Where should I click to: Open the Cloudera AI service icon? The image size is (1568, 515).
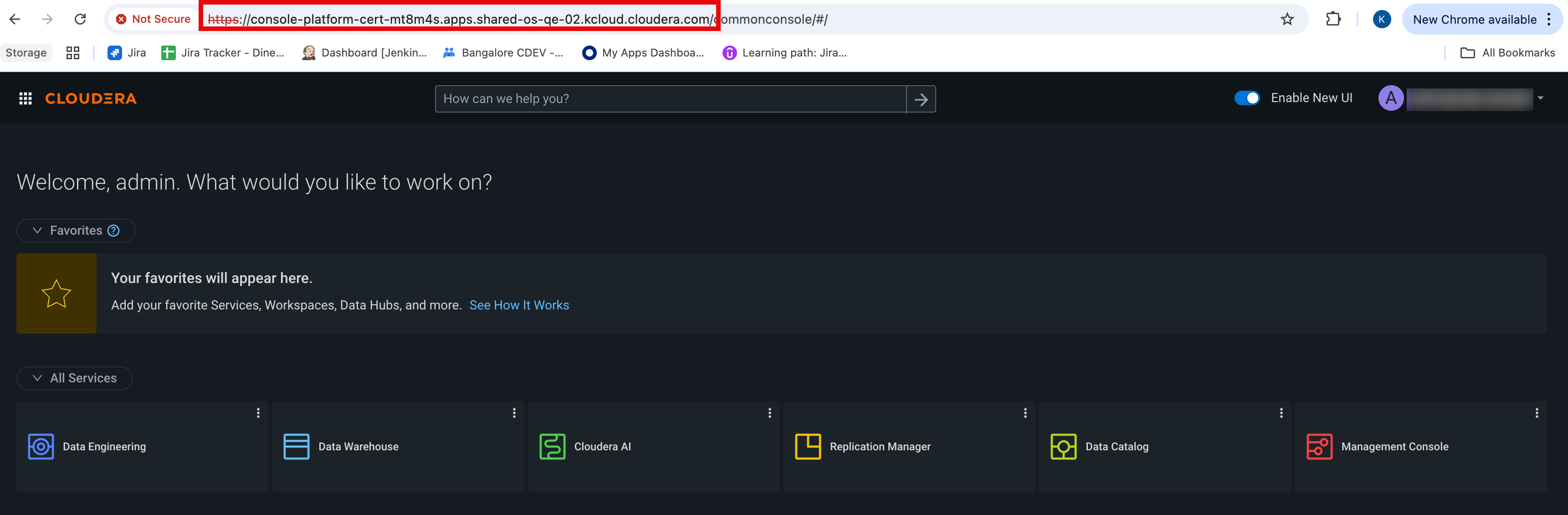(x=552, y=447)
